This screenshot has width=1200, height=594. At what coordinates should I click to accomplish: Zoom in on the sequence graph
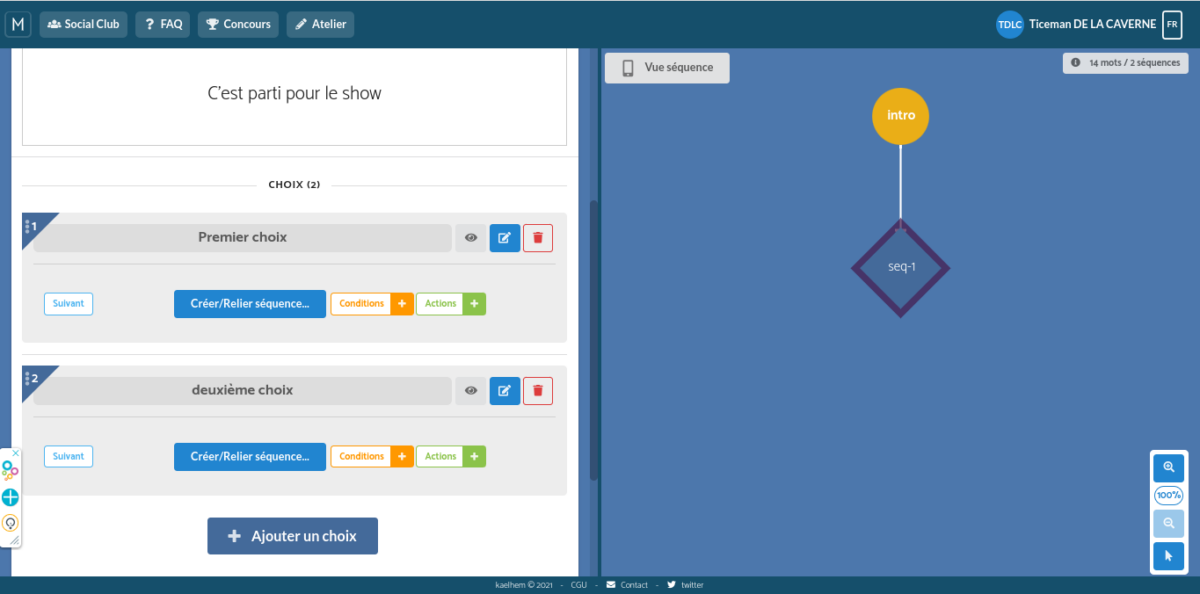[x=1168, y=467]
